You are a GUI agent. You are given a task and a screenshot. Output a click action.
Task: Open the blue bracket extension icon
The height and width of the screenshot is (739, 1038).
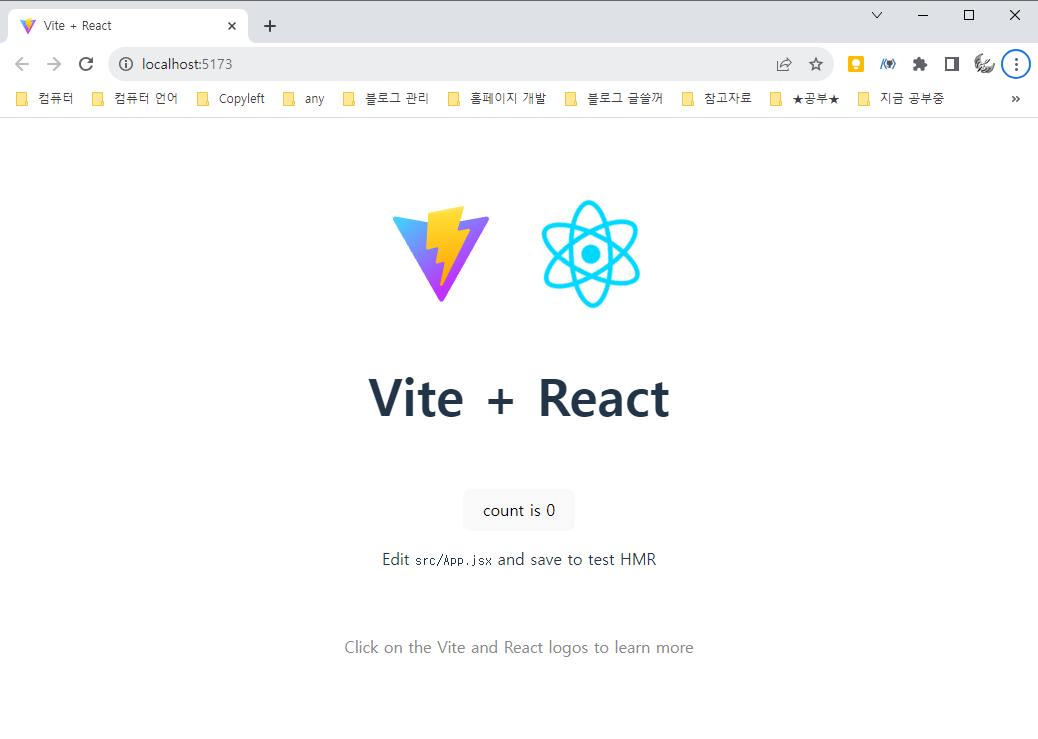(888, 64)
